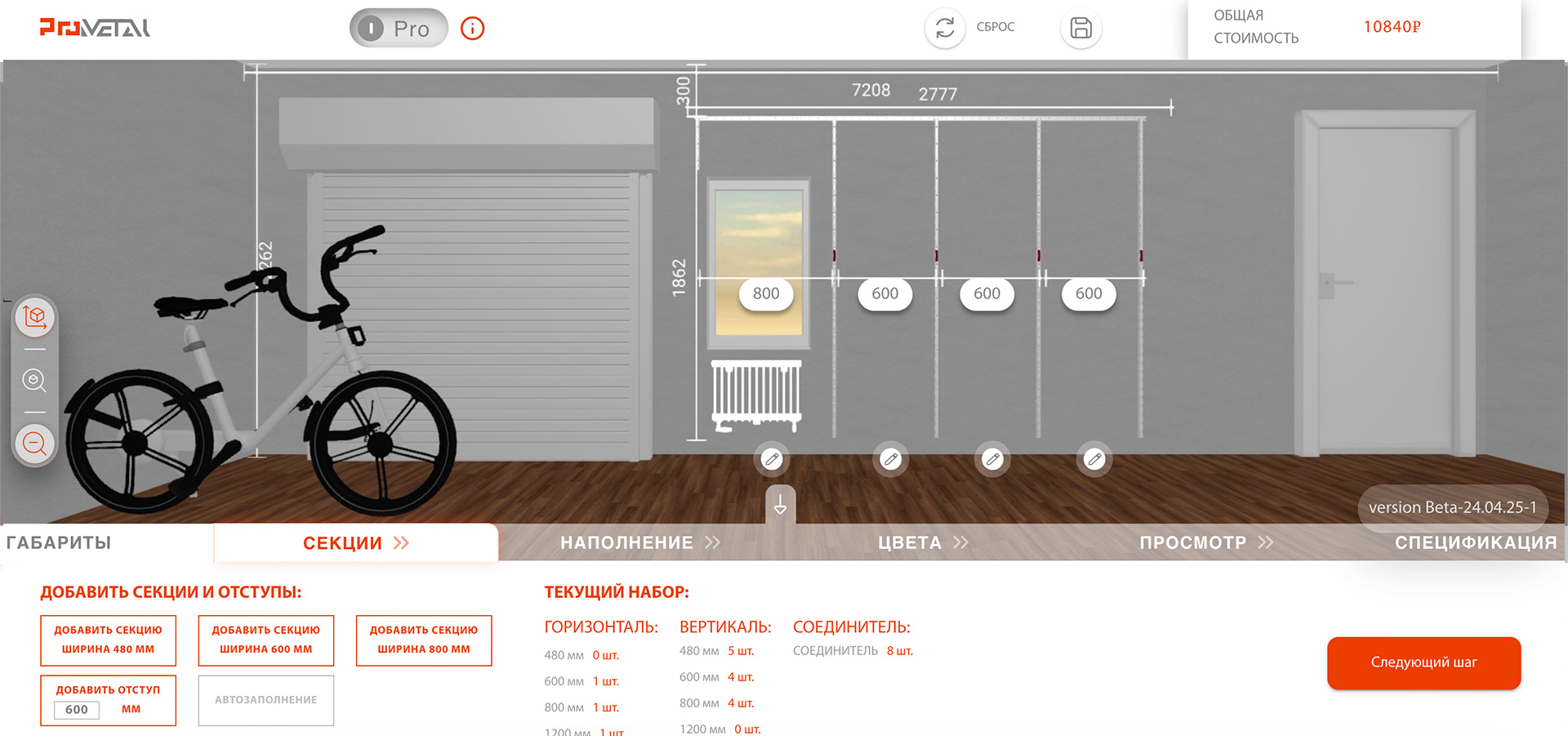
Task: Open the ГАБАРИТЫ tab
Action: (59, 543)
